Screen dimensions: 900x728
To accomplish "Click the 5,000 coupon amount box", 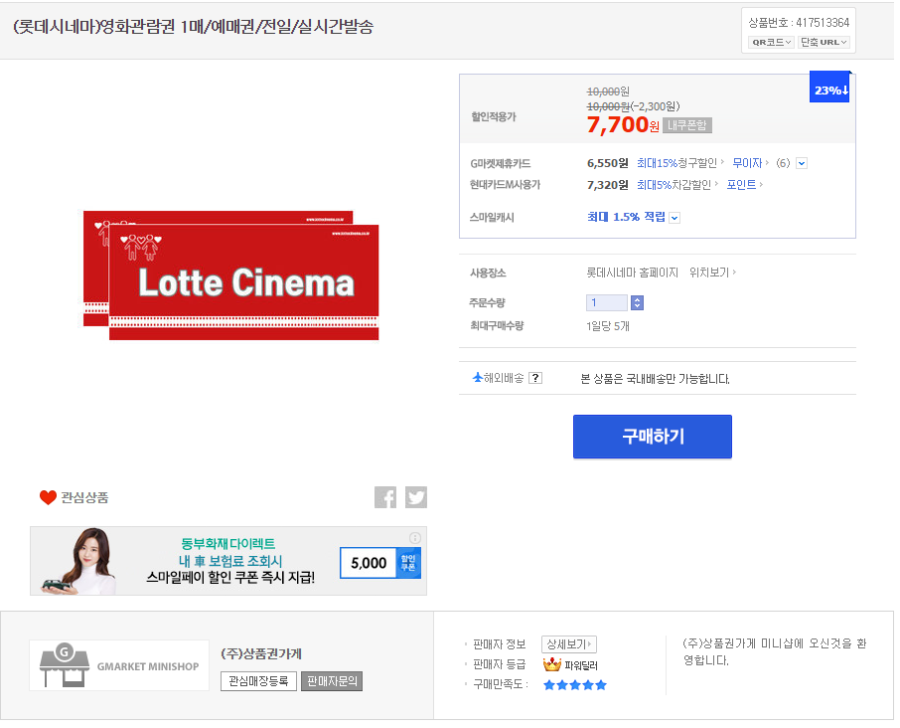I will click(x=368, y=563).
